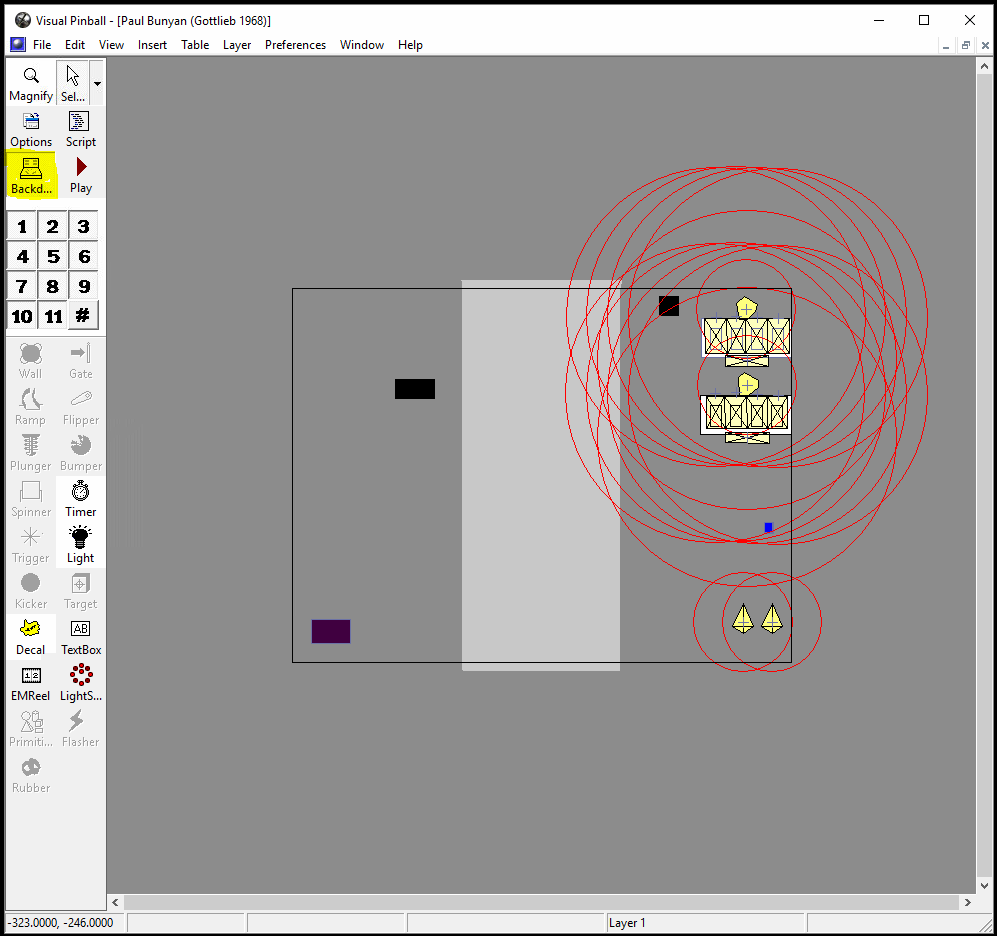Select the Wall tool
Screen dimensions: 997x936
31,361
